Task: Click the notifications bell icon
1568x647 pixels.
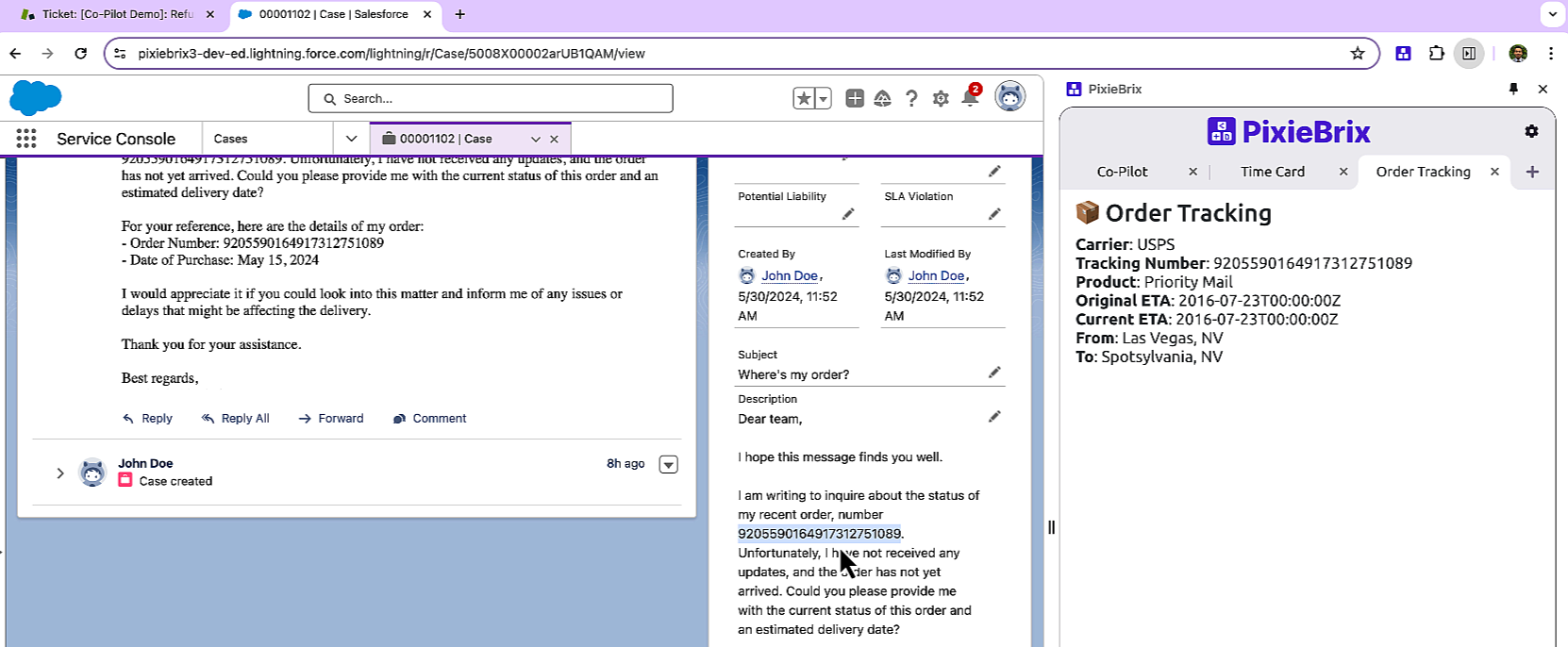Action: click(970, 98)
